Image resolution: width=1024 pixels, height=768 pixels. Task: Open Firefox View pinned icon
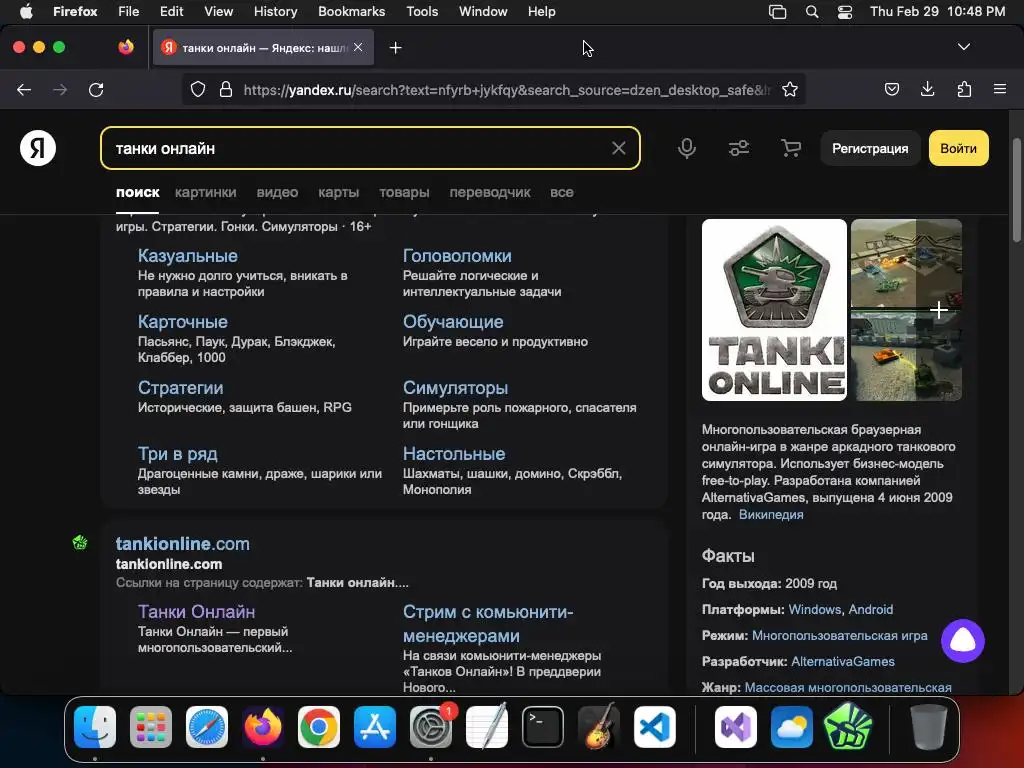point(126,47)
